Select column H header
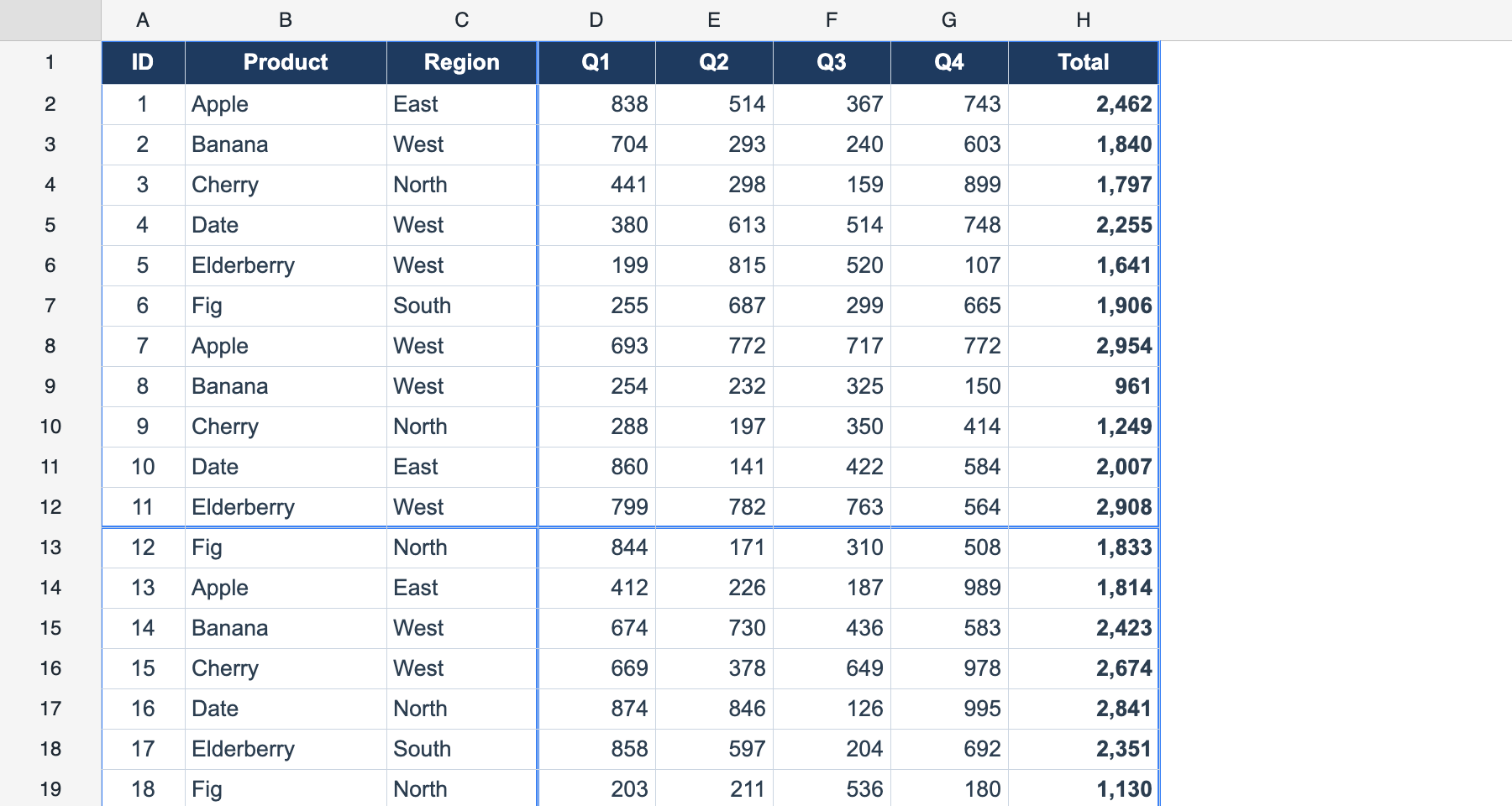 click(1084, 20)
